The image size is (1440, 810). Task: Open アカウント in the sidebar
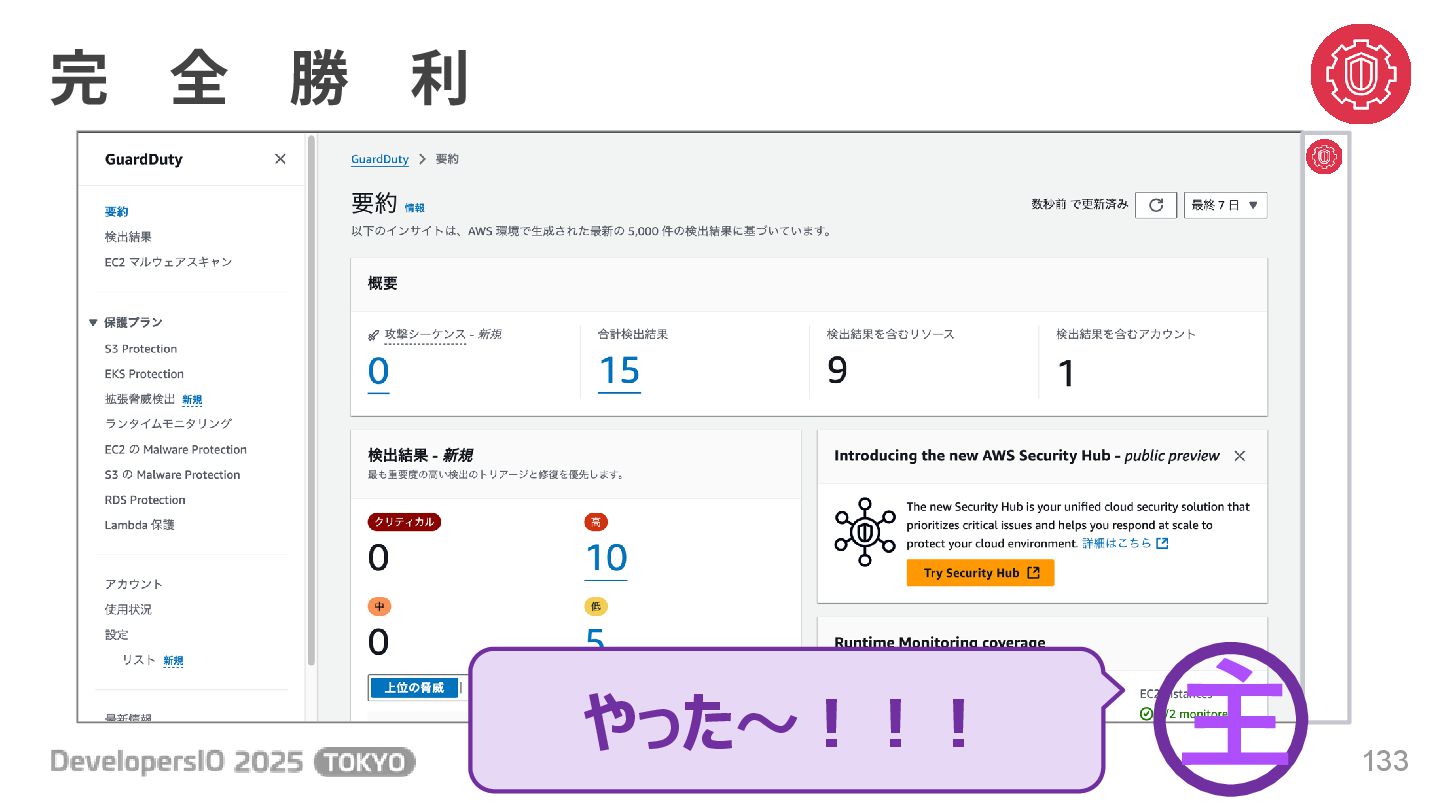point(133,584)
